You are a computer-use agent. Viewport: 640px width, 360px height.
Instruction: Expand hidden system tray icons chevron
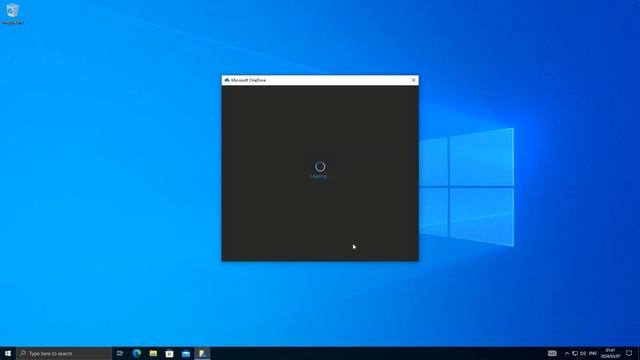point(567,353)
